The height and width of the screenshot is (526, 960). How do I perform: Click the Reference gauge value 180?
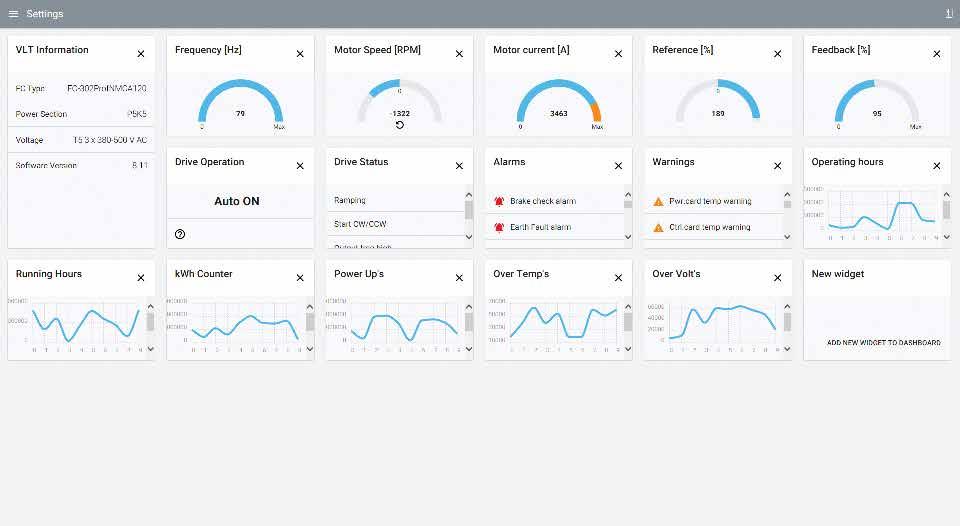coord(718,113)
